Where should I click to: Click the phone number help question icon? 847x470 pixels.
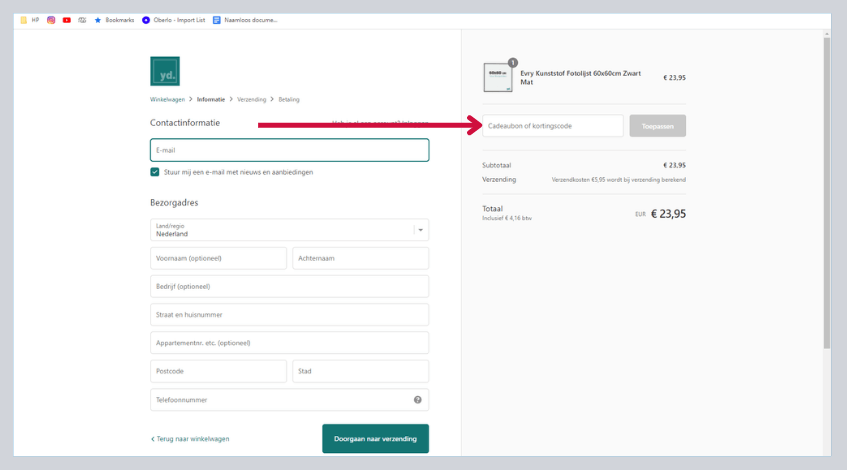pyautogui.click(x=418, y=400)
